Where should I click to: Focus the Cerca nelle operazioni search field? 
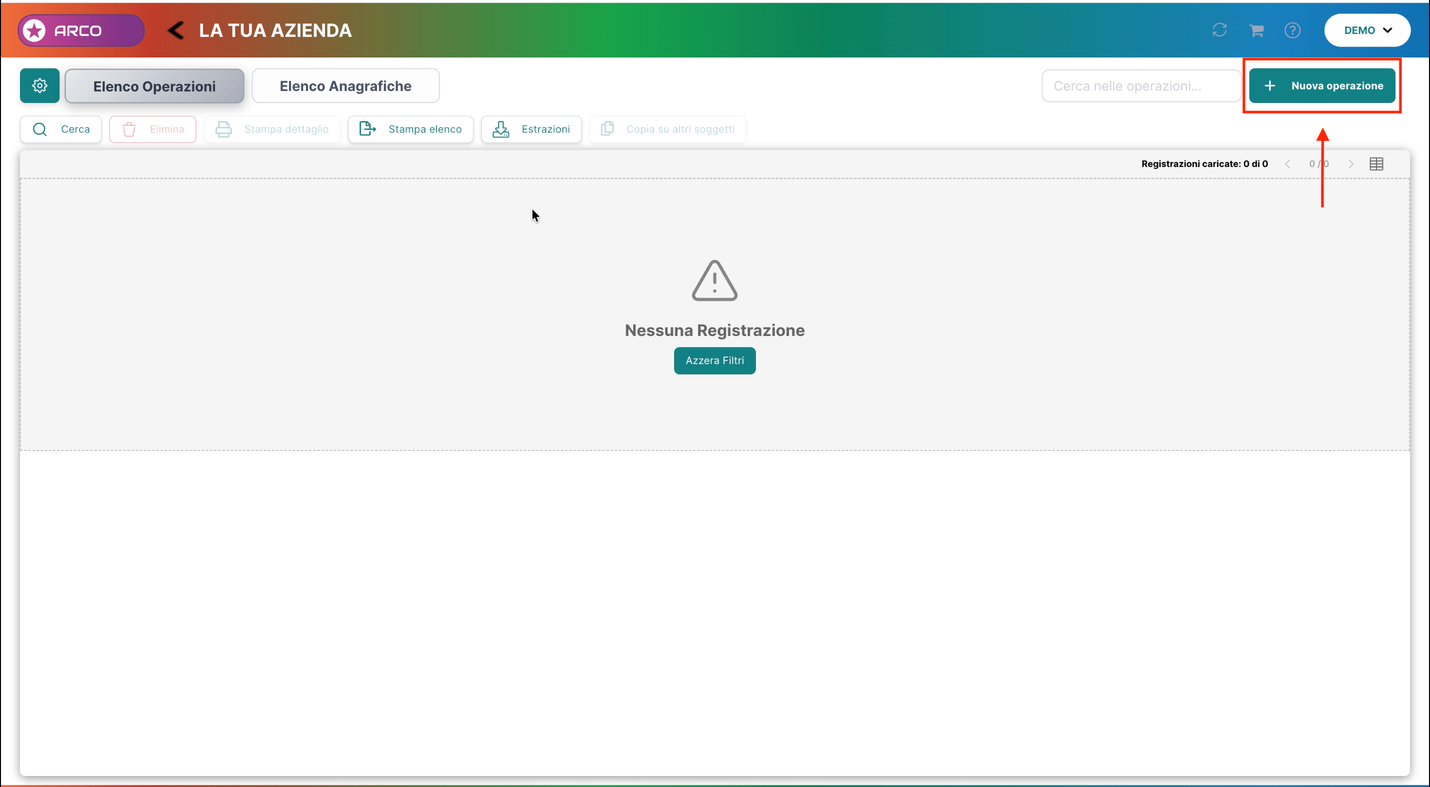[1141, 86]
